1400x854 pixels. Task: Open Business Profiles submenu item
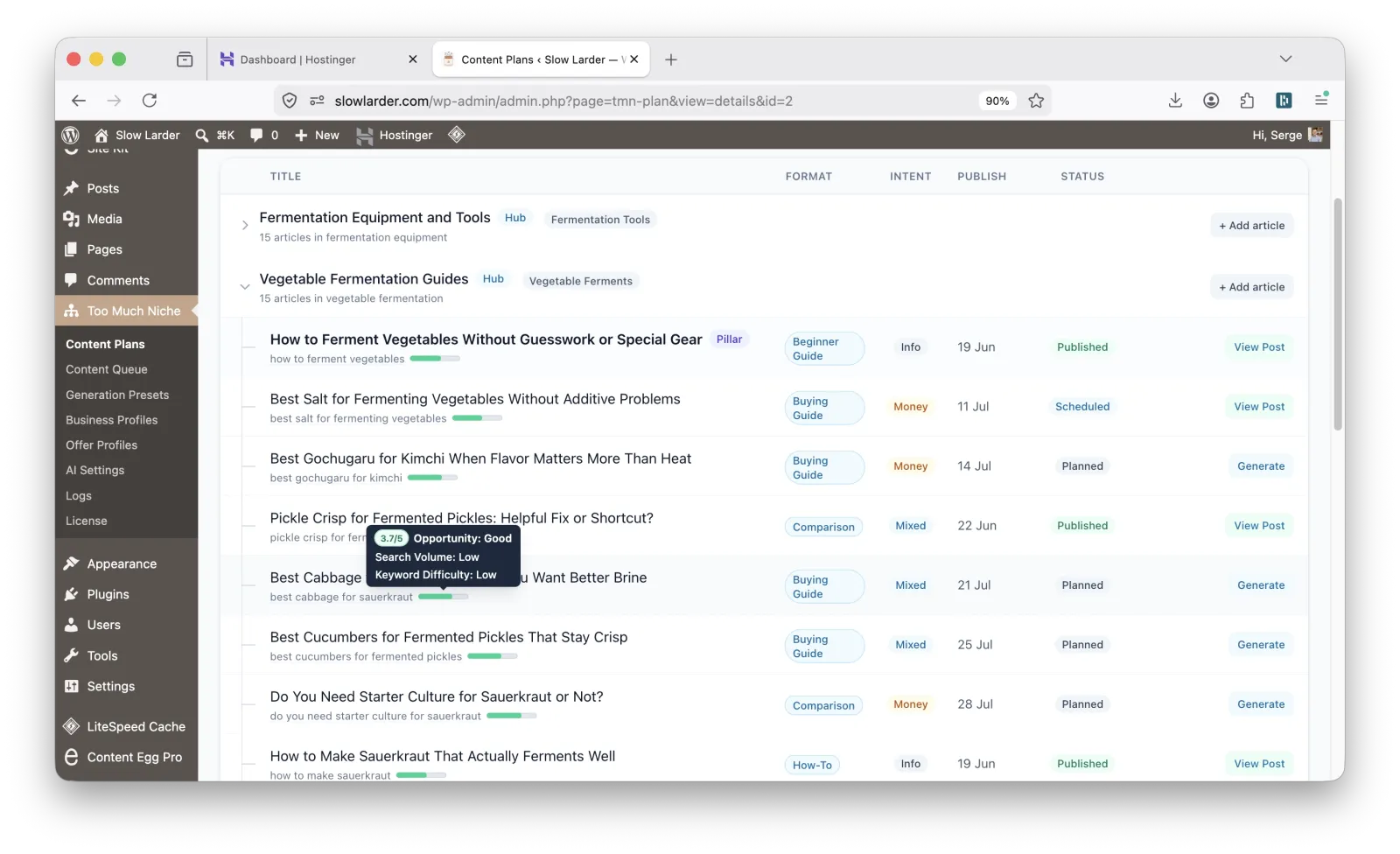pos(112,420)
